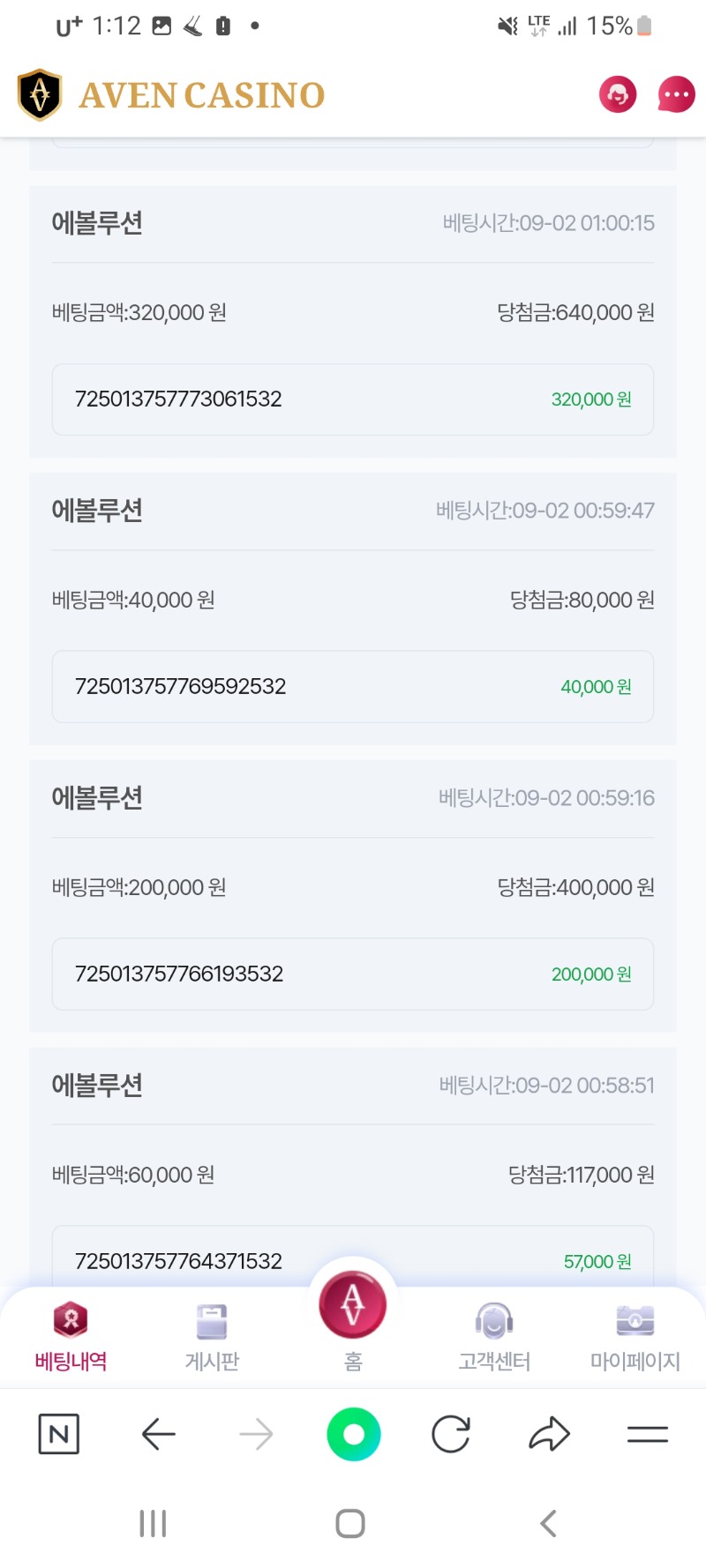Image resolution: width=706 pixels, height=1568 pixels.
Task: Open the customer support headset icon
Action: pyautogui.click(x=618, y=94)
